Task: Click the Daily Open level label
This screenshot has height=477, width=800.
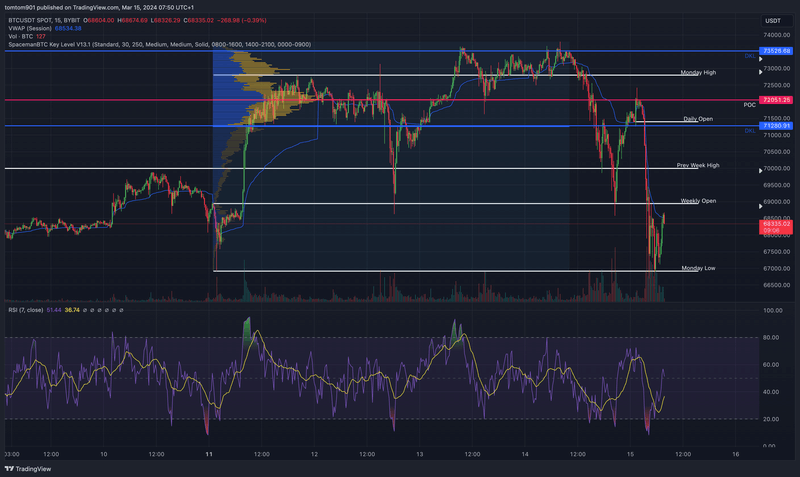Action: [698, 119]
